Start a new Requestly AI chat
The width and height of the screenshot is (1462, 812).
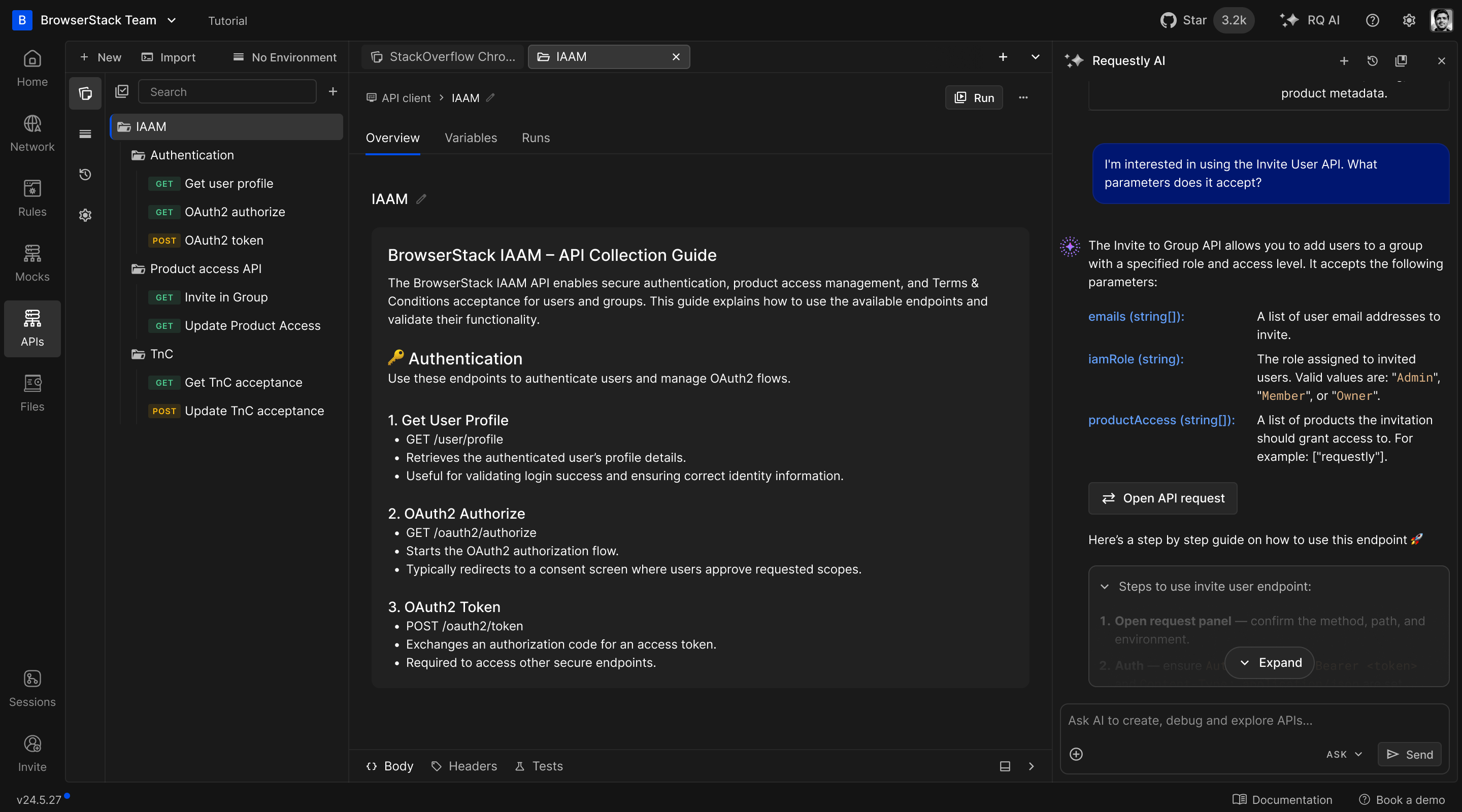pos(1344,61)
